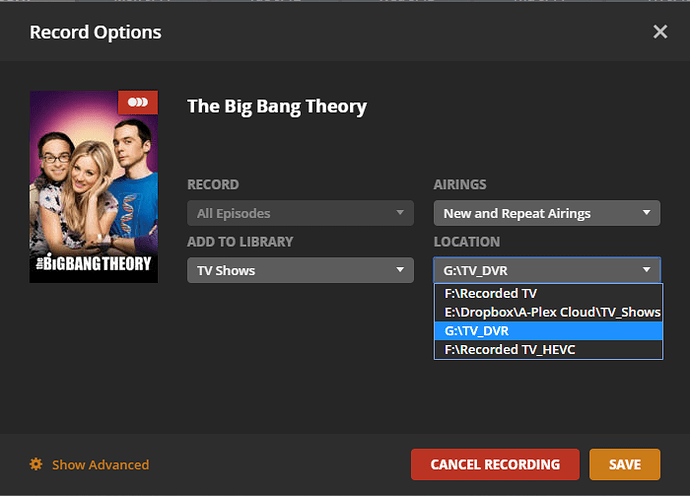Expand the Add to Library dropdown
The height and width of the screenshot is (496, 690).
(300, 270)
